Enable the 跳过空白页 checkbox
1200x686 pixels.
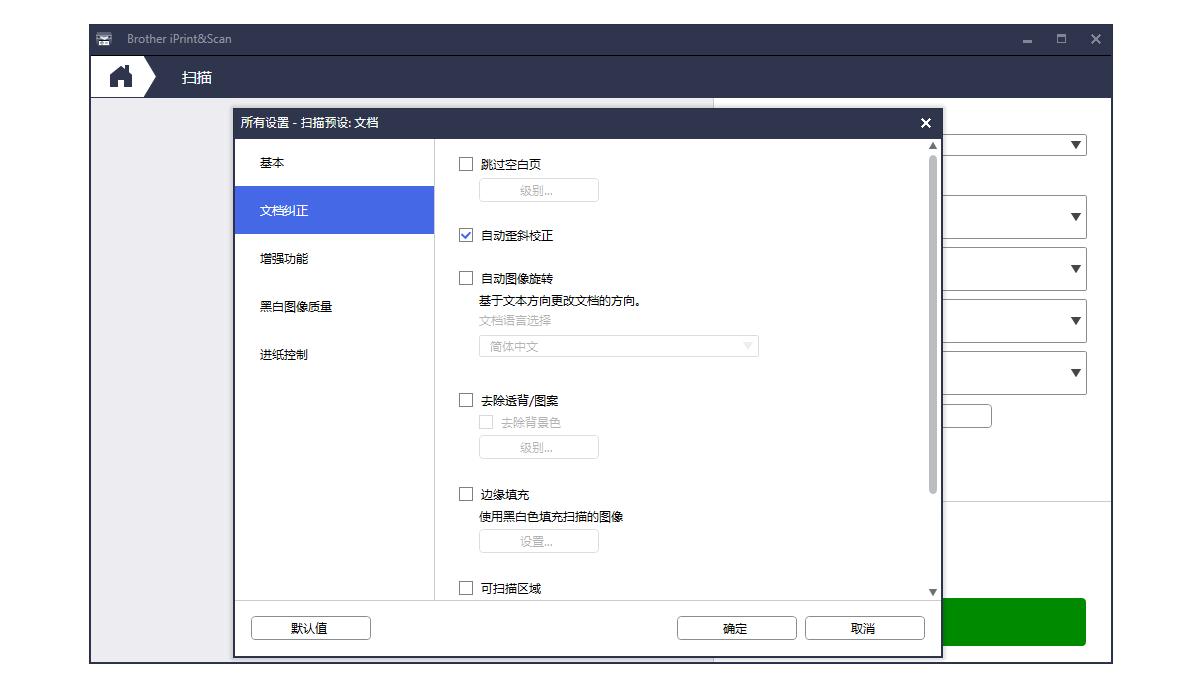[466, 163]
